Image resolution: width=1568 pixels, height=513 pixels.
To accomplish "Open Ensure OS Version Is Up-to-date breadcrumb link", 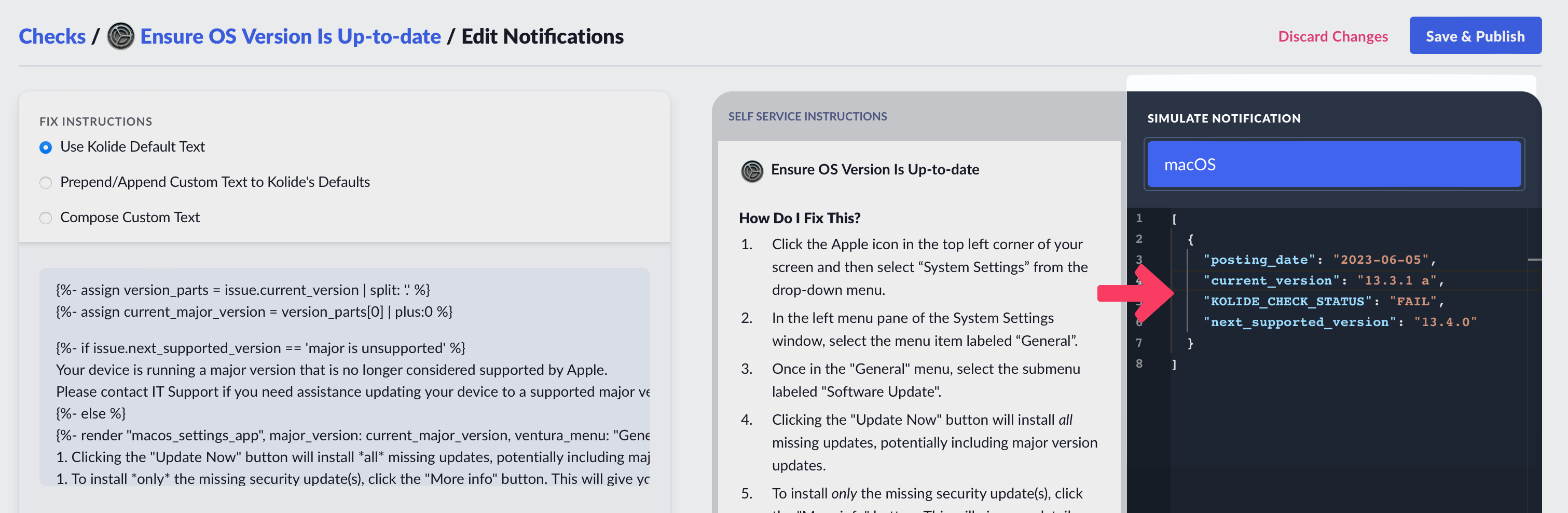I will coord(291,36).
